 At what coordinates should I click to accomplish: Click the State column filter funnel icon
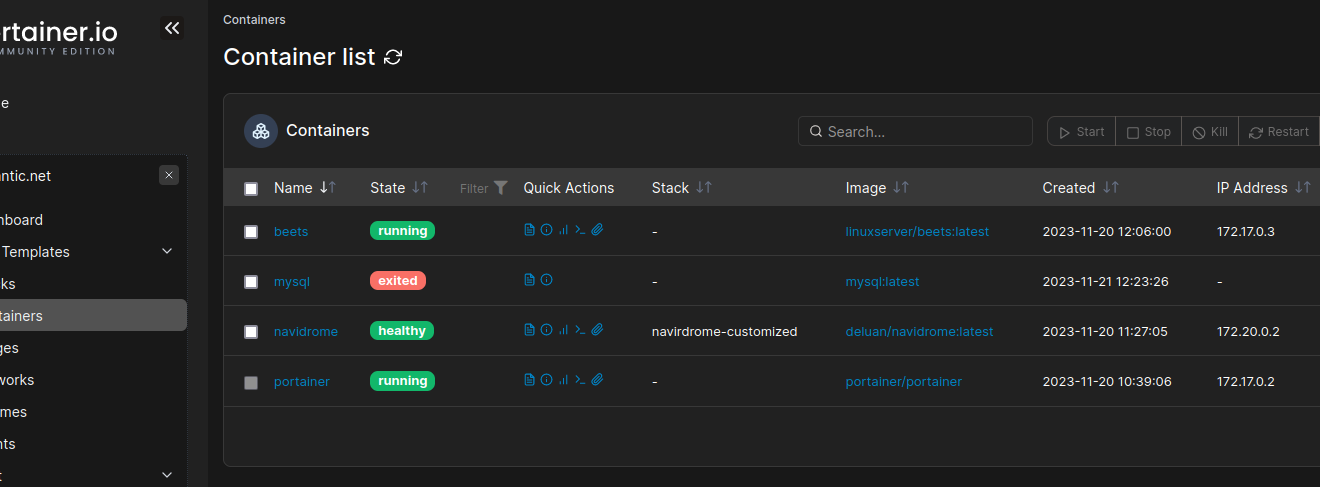(501, 187)
